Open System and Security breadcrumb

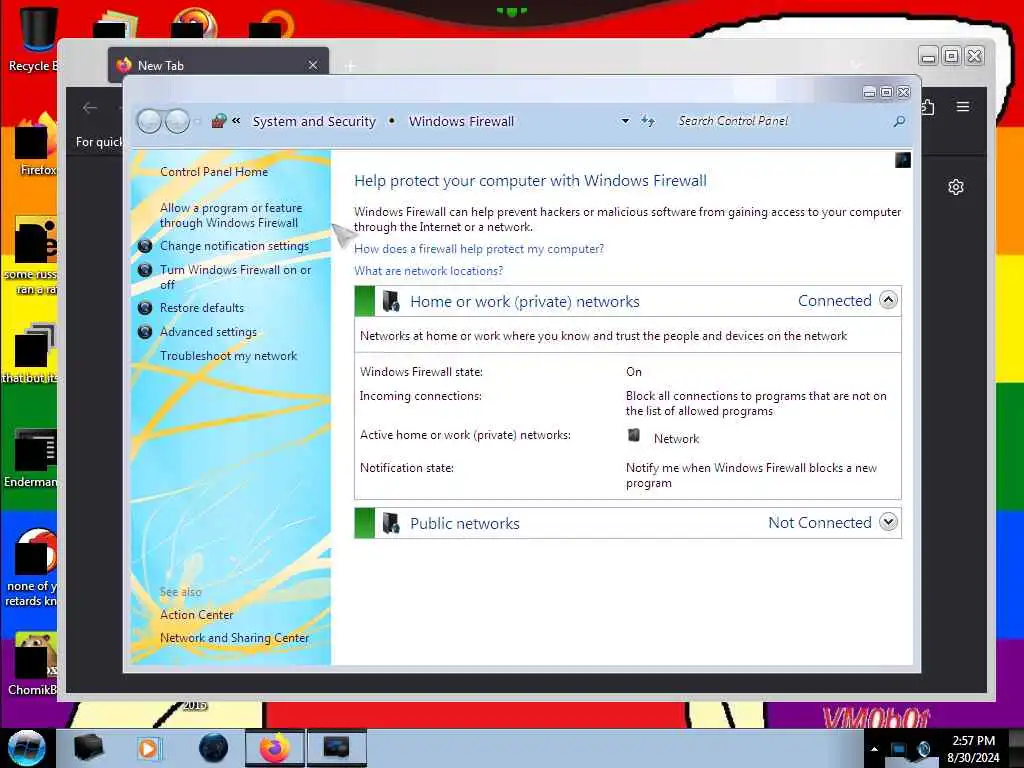314,121
